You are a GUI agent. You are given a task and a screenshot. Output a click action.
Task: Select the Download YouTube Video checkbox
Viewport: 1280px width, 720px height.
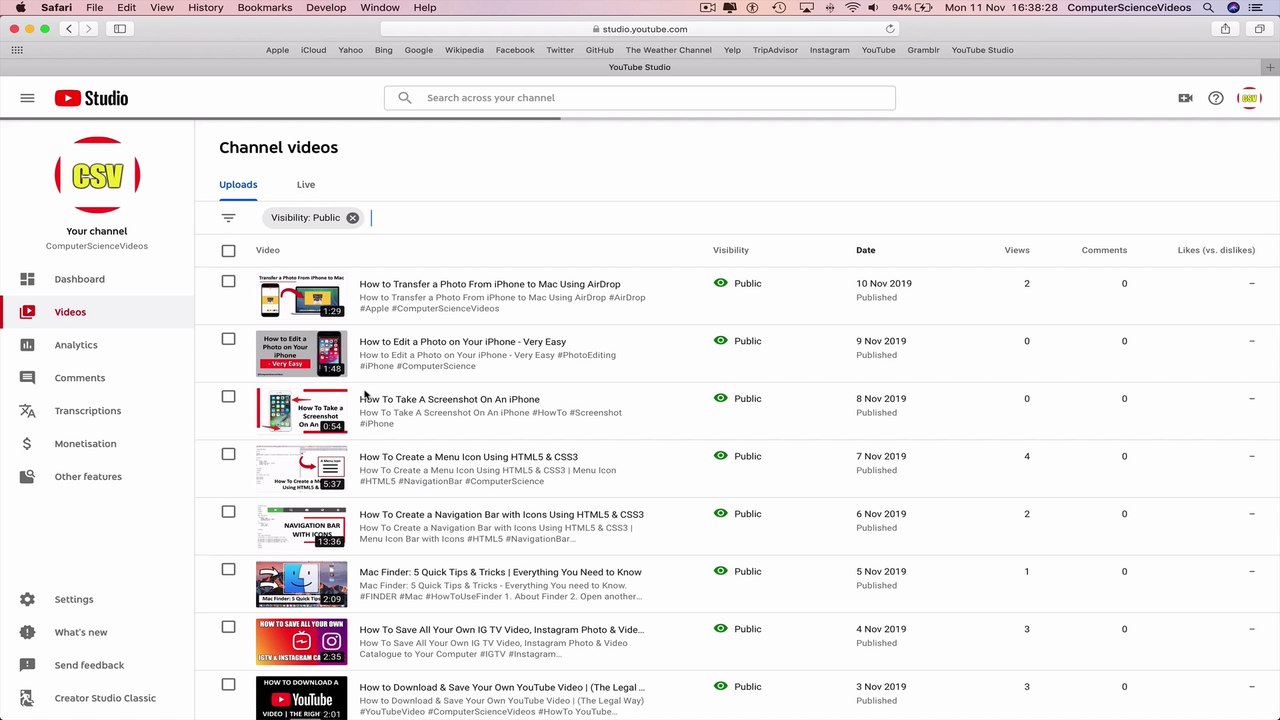coord(228,685)
